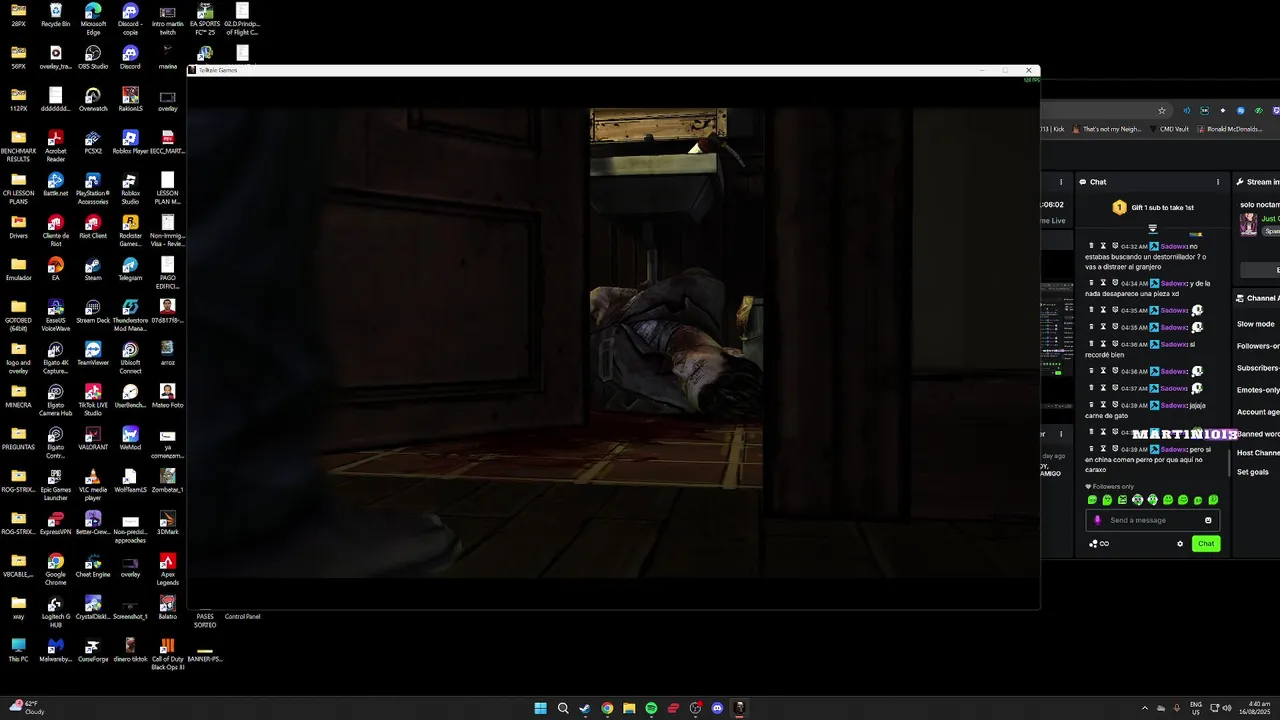Launch the Overwatch desktop shortcut
Screen dimensions: 1280x720
tap(93, 99)
